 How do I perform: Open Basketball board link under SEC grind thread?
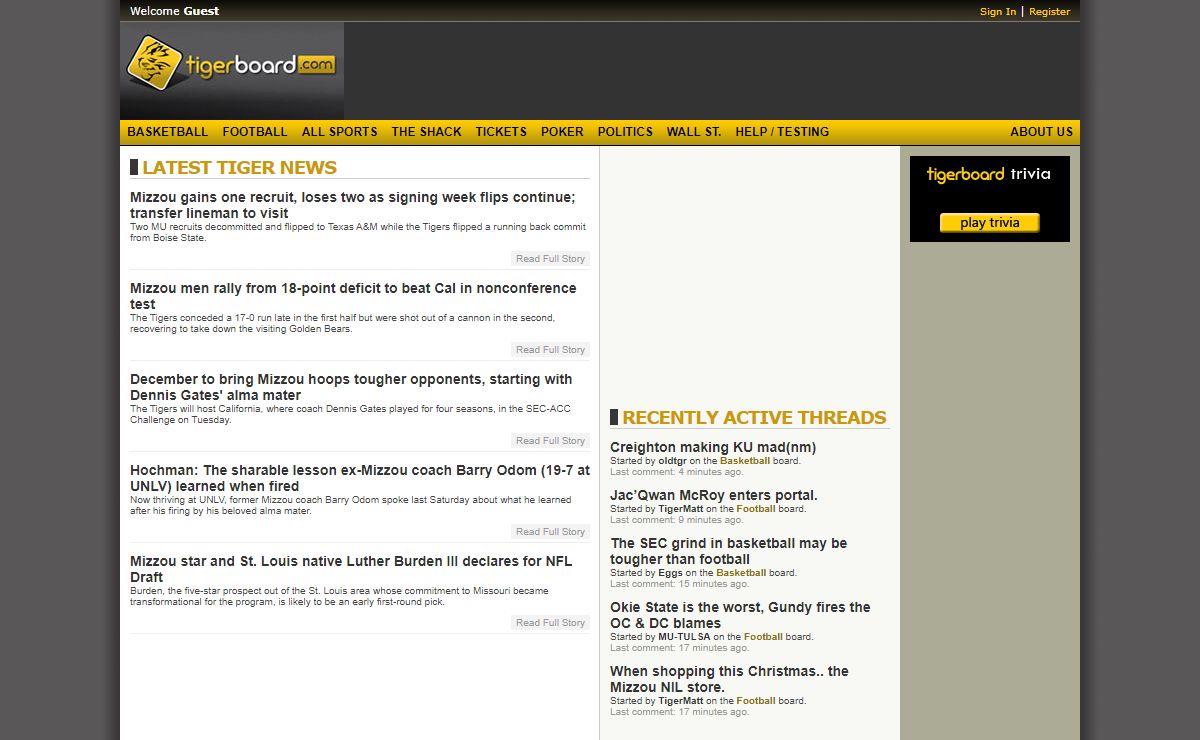[741, 573]
